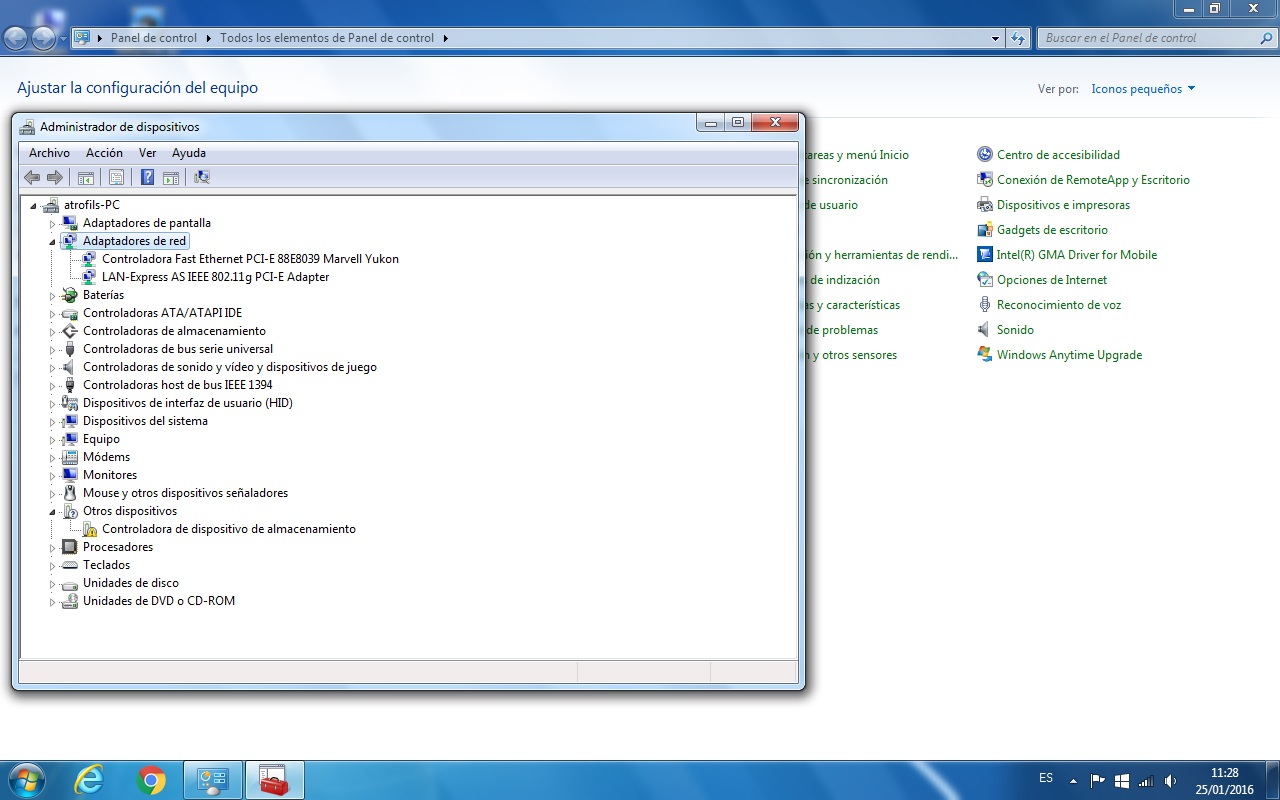Select Controladoras host de bus IEEE 1394
1280x800 pixels.
coord(178,385)
